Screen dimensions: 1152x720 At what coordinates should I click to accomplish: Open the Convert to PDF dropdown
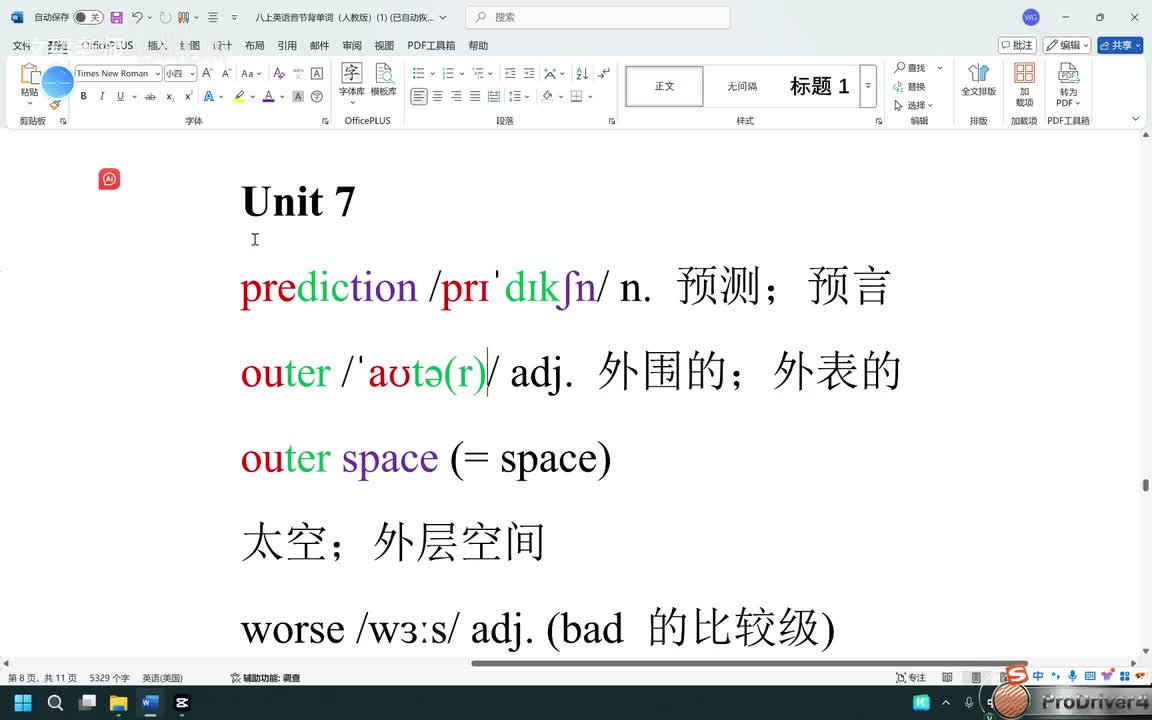click(x=1068, y=84)
